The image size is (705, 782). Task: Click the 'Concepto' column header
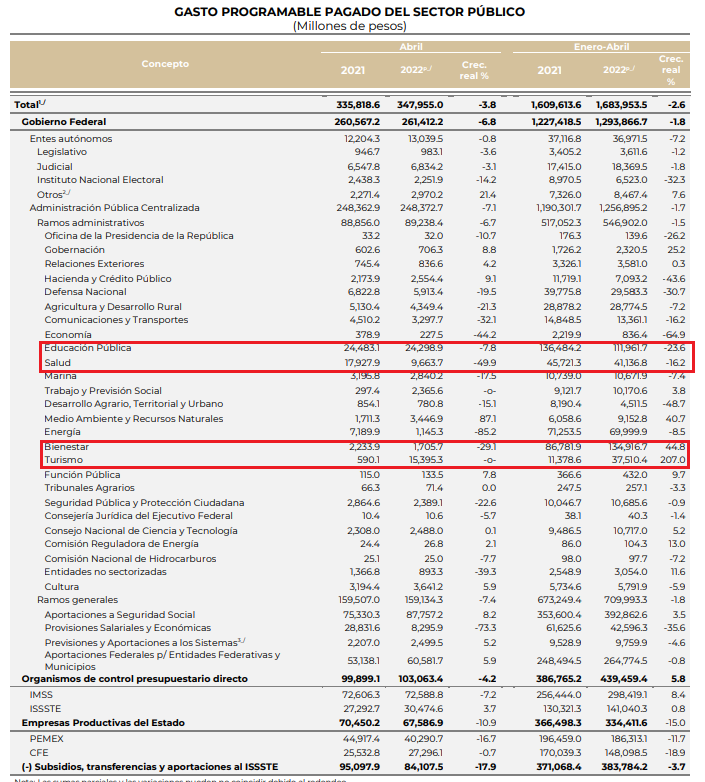click(165, 64)
